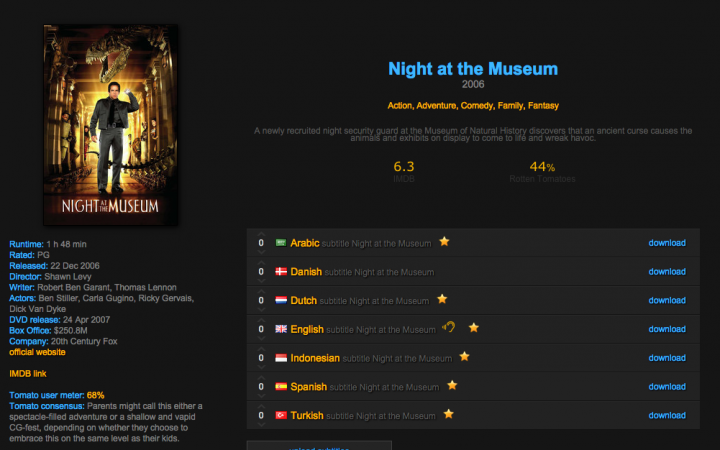Viewport: 720px width, 450px height.
Task: Upvote the Indonesian subtitle
Action: (x=261, y=349)
